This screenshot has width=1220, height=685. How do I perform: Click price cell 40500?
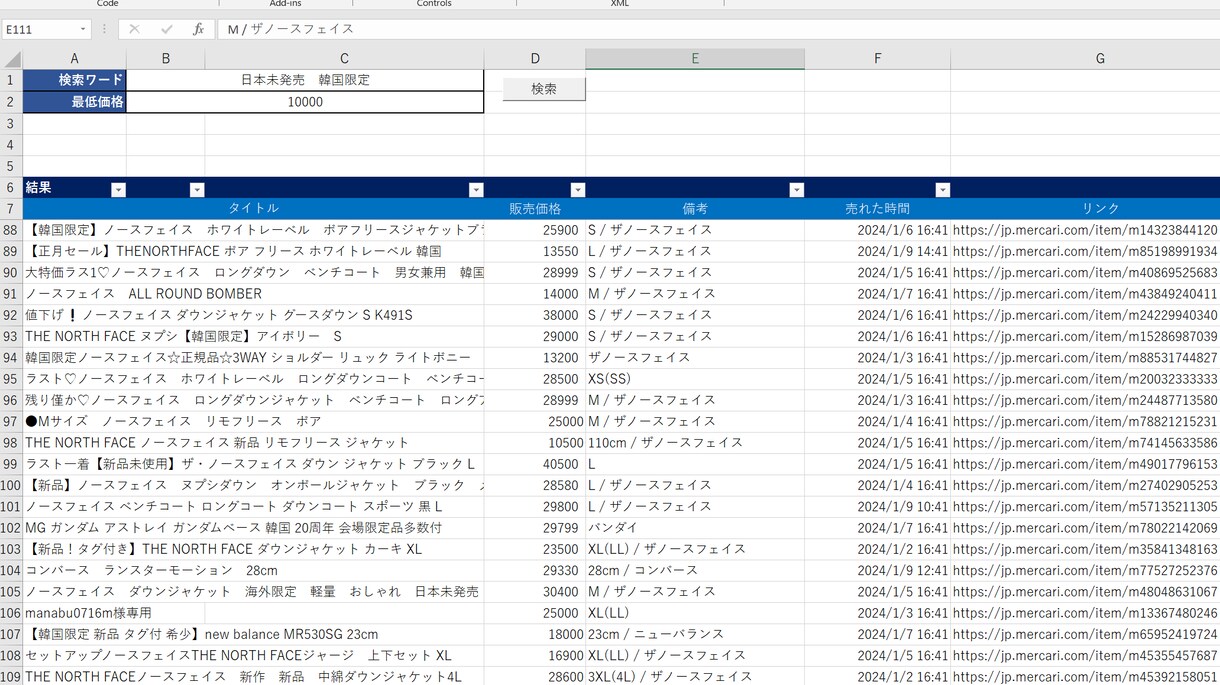click(535, 464)
